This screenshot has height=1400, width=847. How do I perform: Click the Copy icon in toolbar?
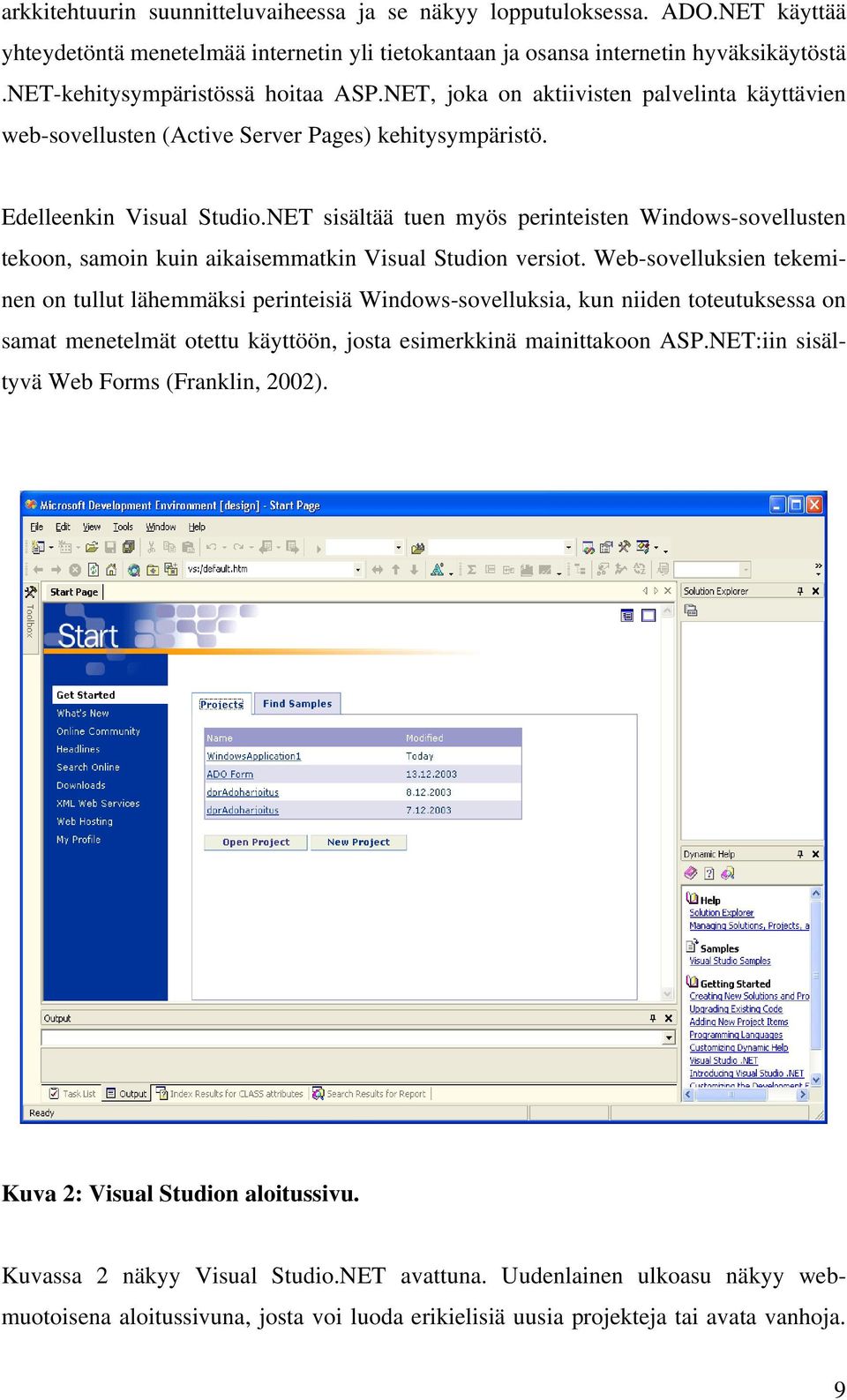(169, 548)
